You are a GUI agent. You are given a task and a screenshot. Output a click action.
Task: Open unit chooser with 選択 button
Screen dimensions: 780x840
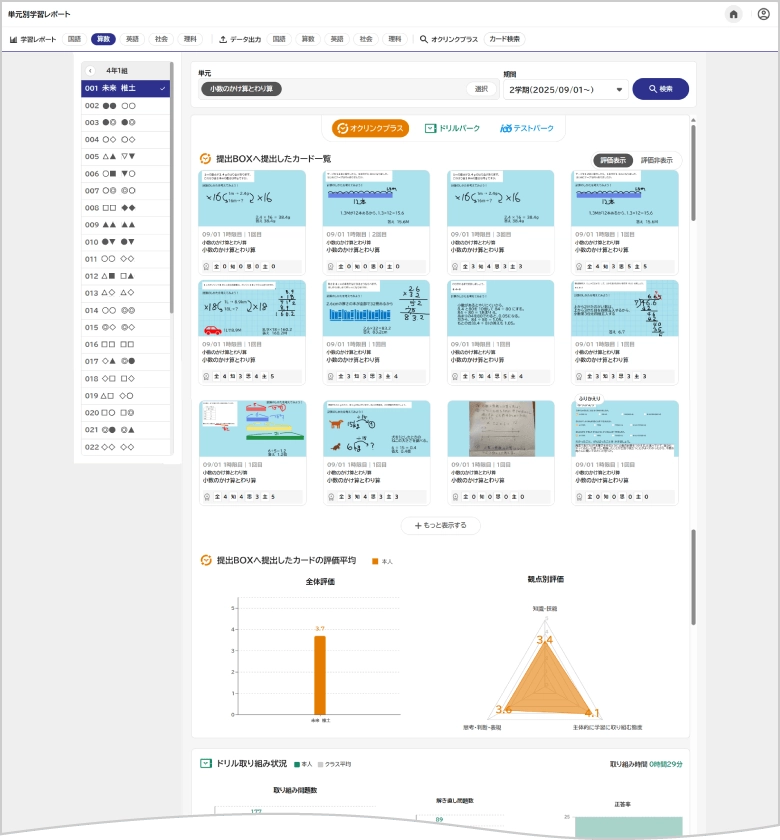pyautogui.click(x=481, y=89)
